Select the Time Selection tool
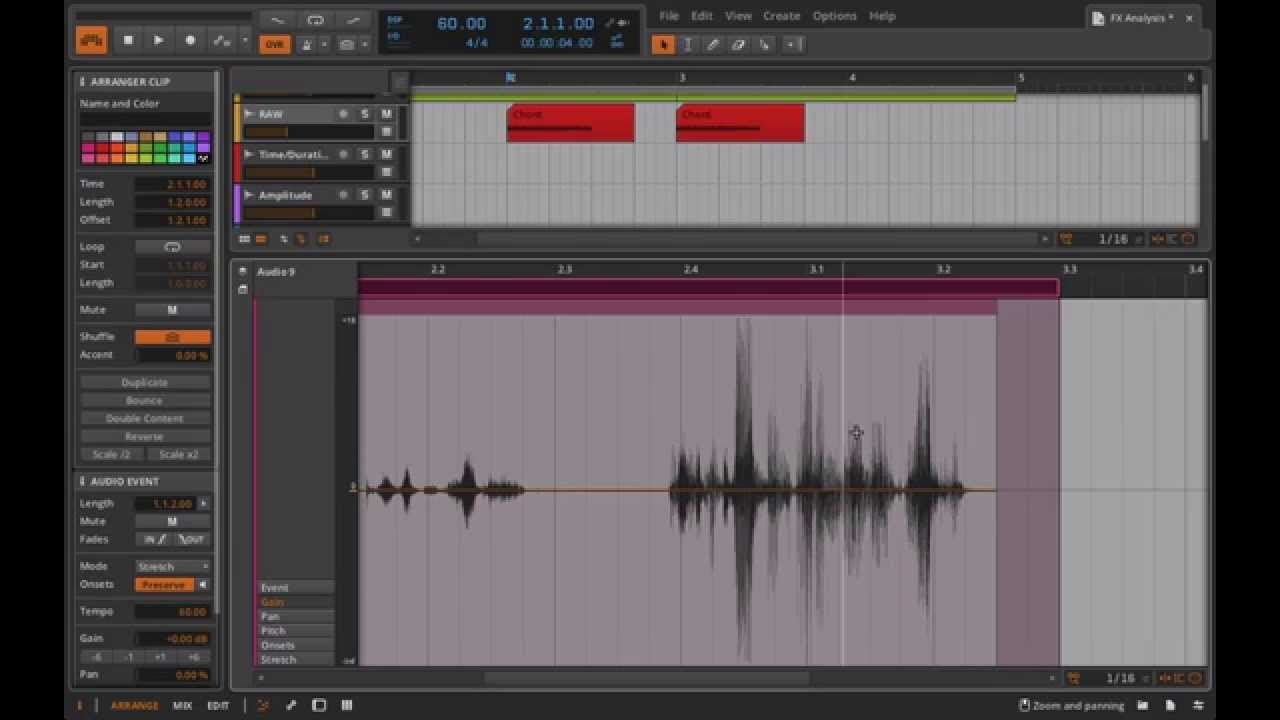The height and width of the screenshot is (720, 1280). [688, 44]
